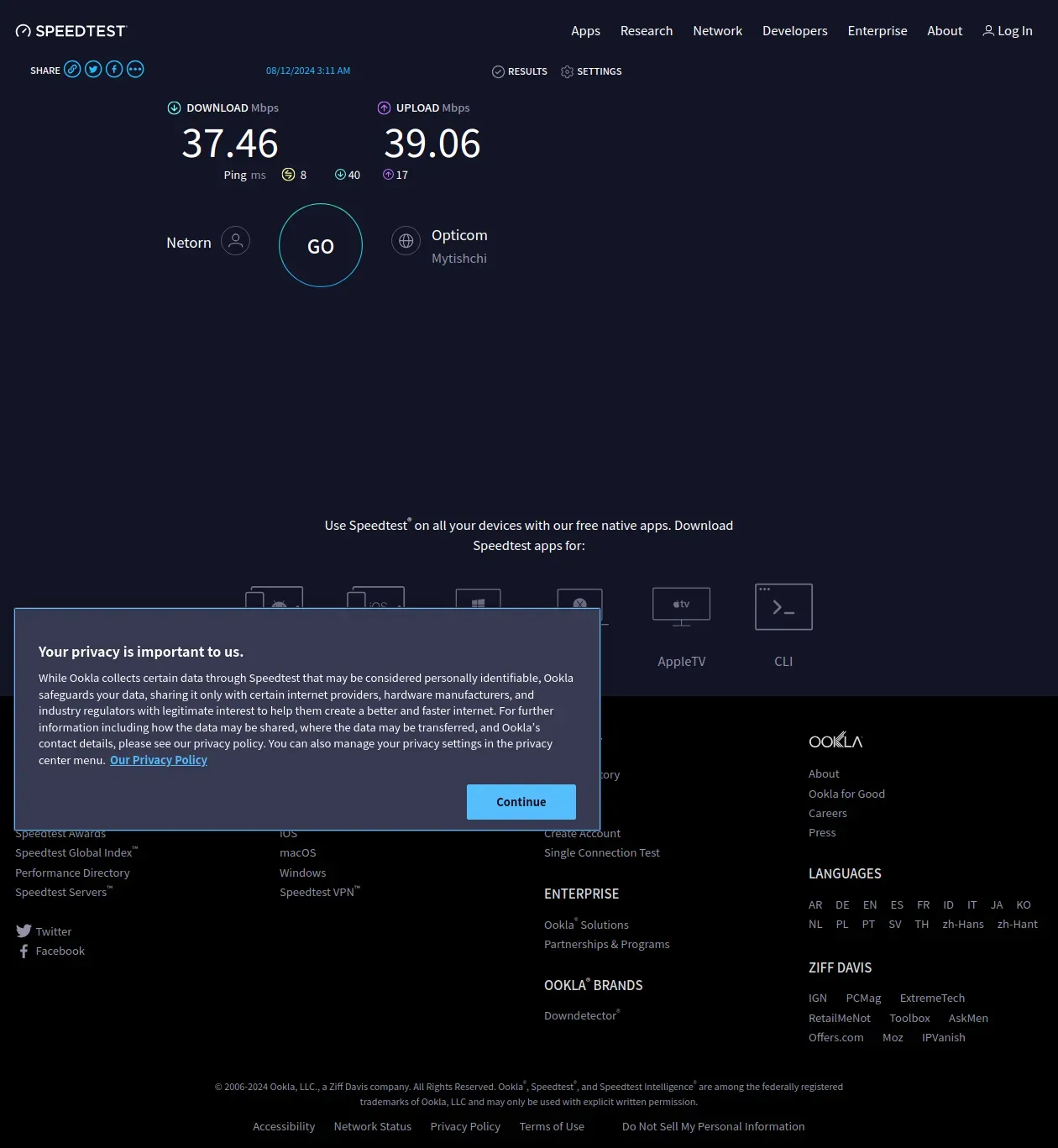Open Network Status footer link
Screen dimensions: 1058x1148
[373, 1126]
